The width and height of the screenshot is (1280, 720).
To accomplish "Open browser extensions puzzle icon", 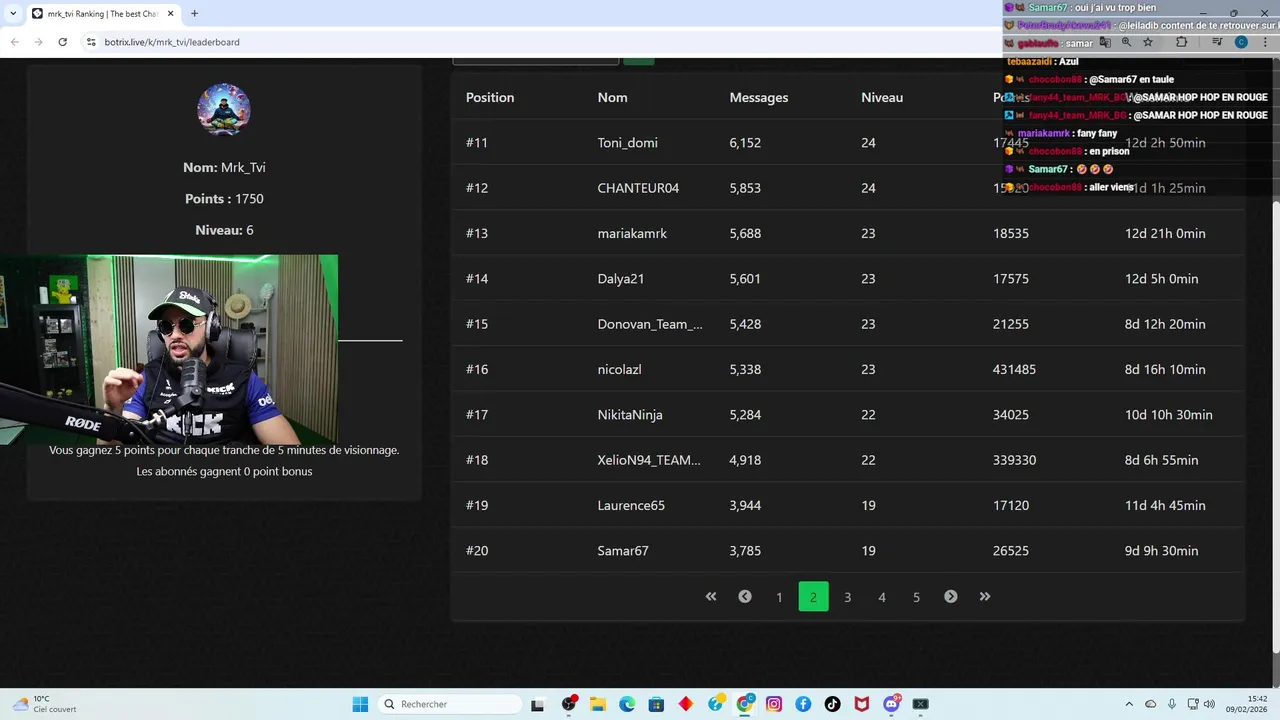I will pyautogui.click(x=1181, y=42).
